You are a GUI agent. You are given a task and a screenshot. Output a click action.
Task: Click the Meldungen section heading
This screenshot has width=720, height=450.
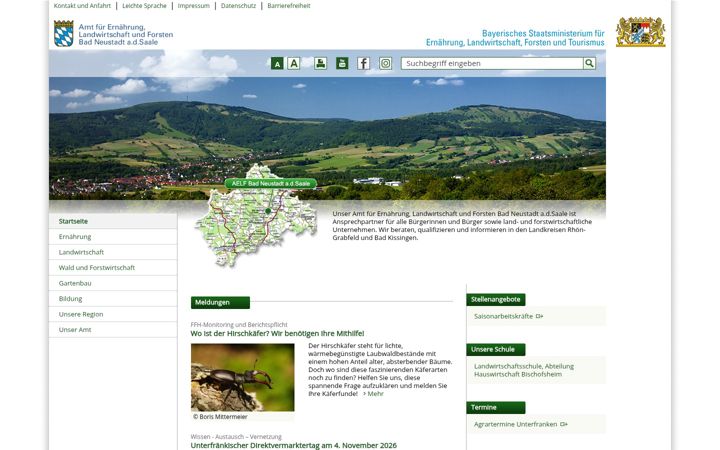pos(220,303)
